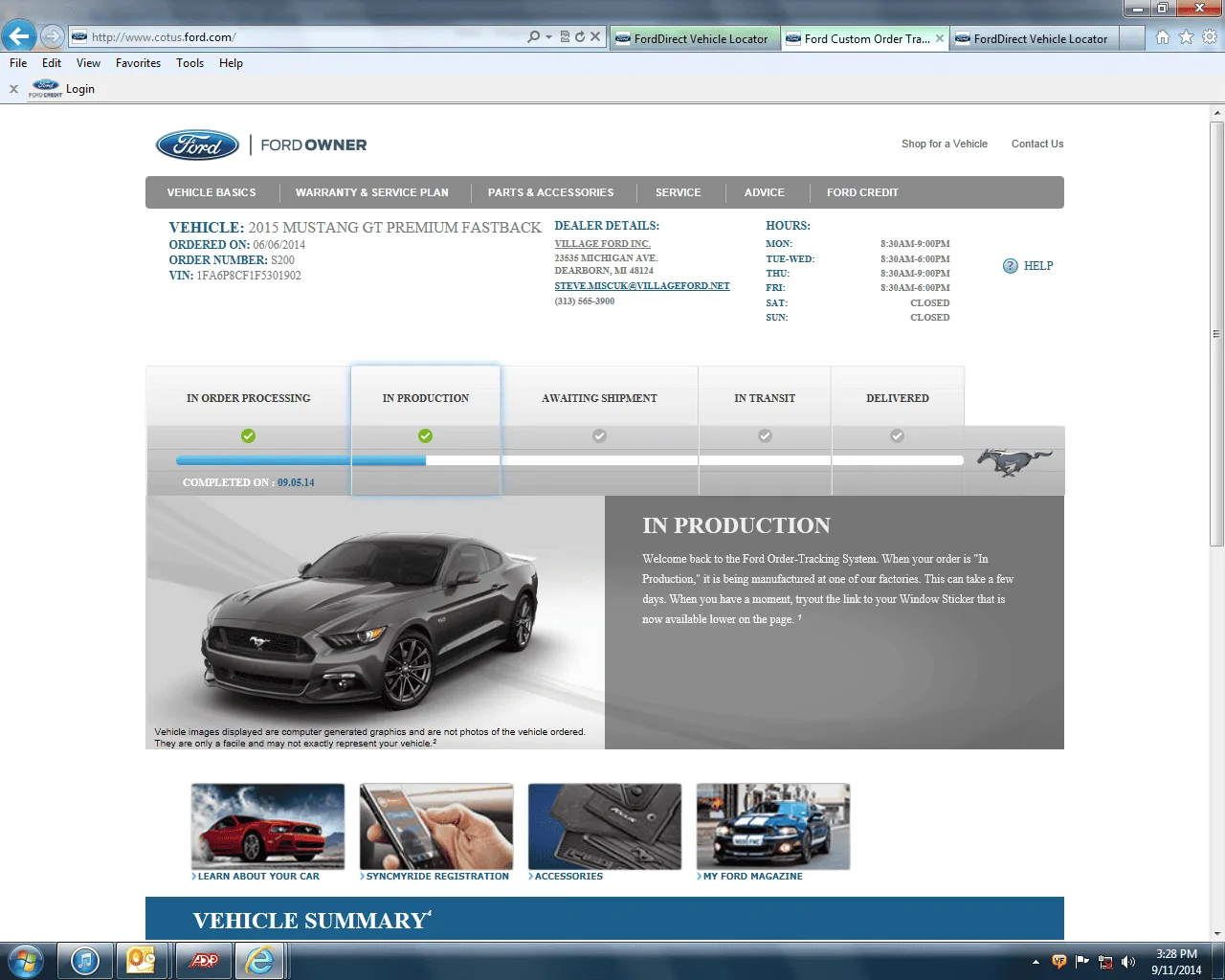Click the blue order progress bar
The image size is (1225, 980).
[301, 460]
